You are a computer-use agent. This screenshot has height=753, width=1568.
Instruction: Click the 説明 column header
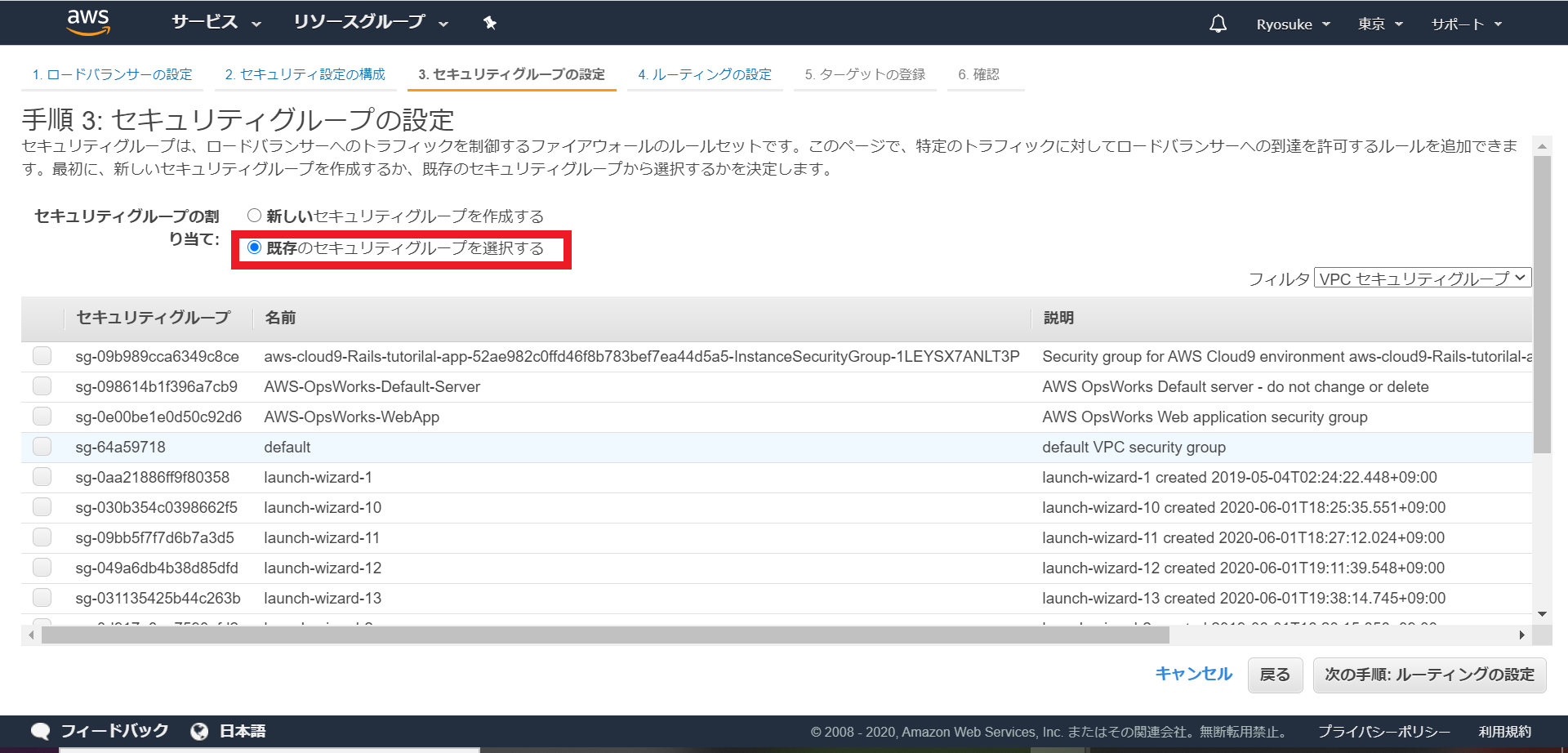1058,318
